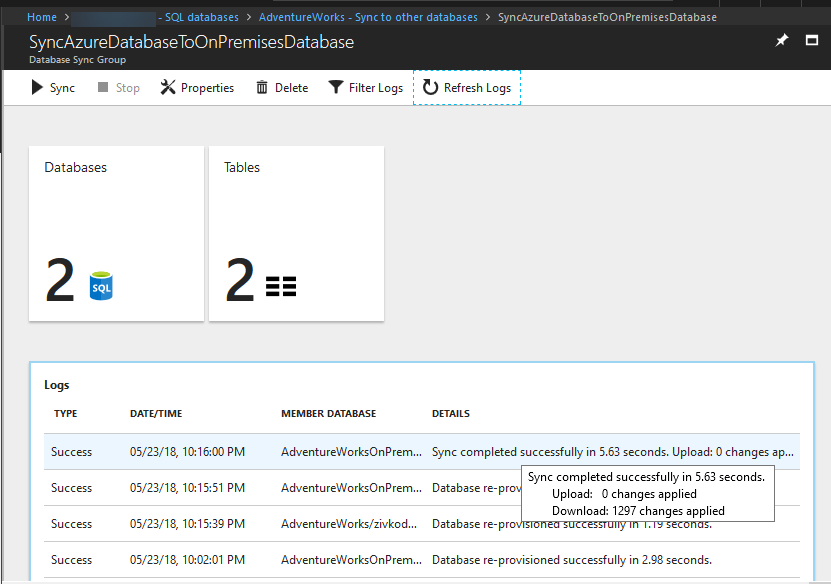Select log timestamp 05/23/18, 10:02:01 PM

tap(187, 560)
